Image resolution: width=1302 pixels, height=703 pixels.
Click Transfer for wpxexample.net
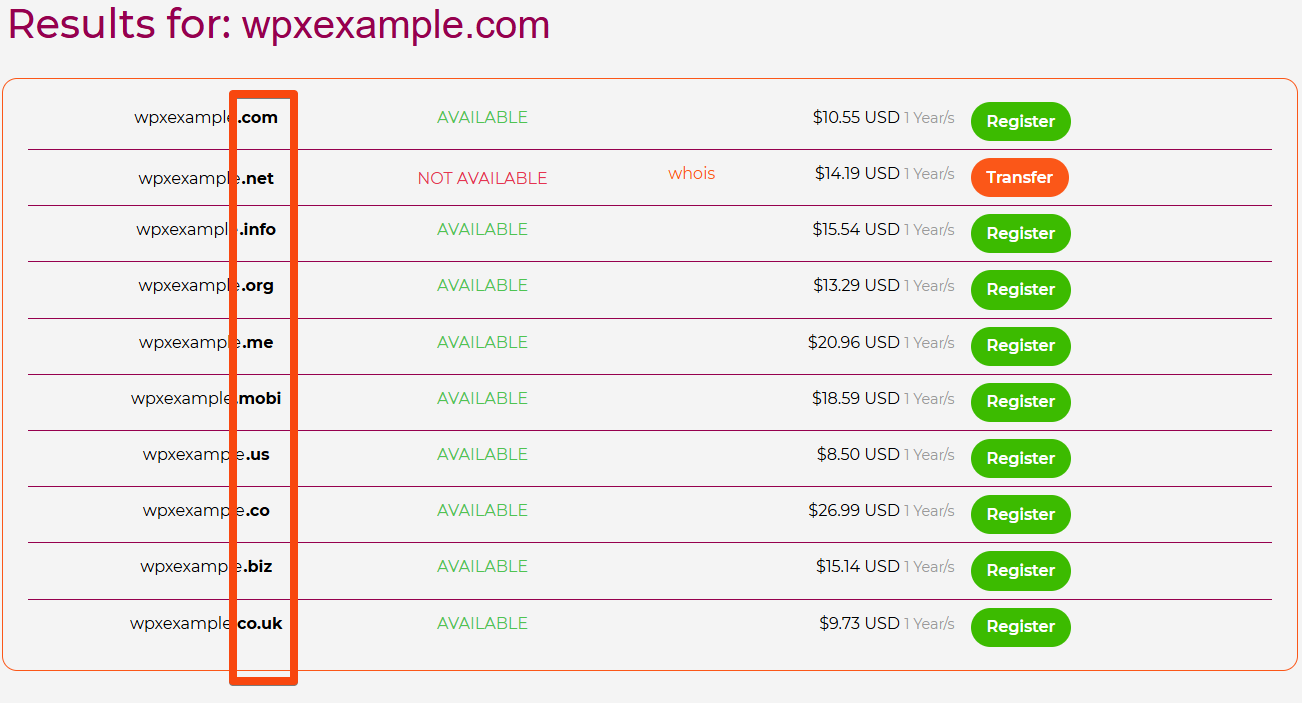[1019, 177]
